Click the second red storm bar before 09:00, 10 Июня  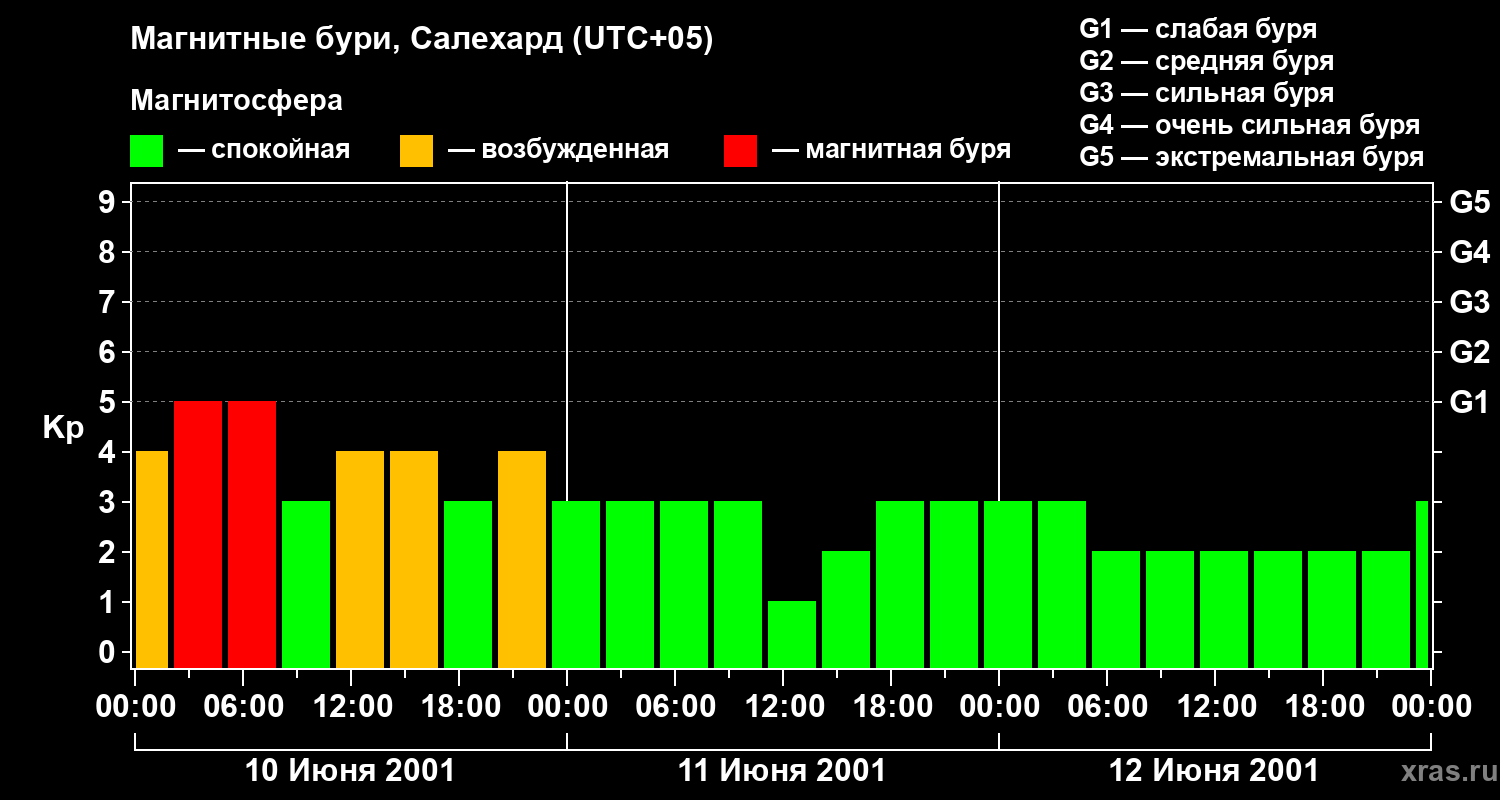coord(252,534)
